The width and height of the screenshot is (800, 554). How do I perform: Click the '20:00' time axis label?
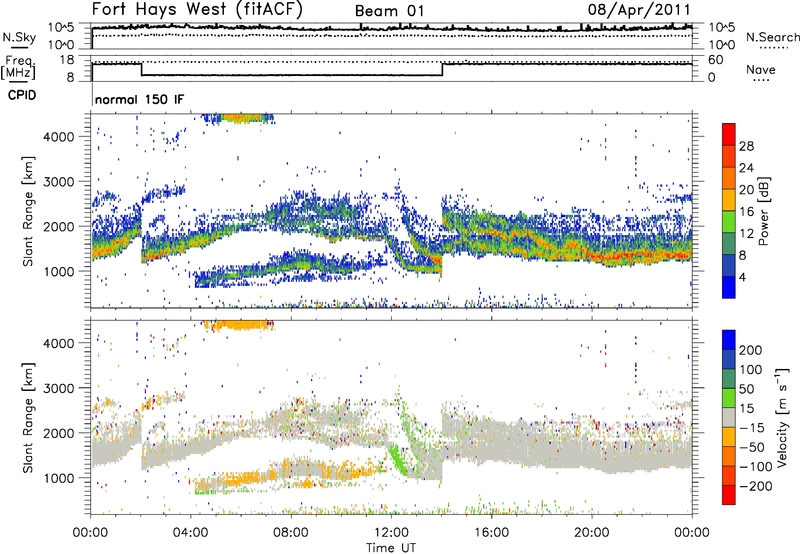point(592,533)
